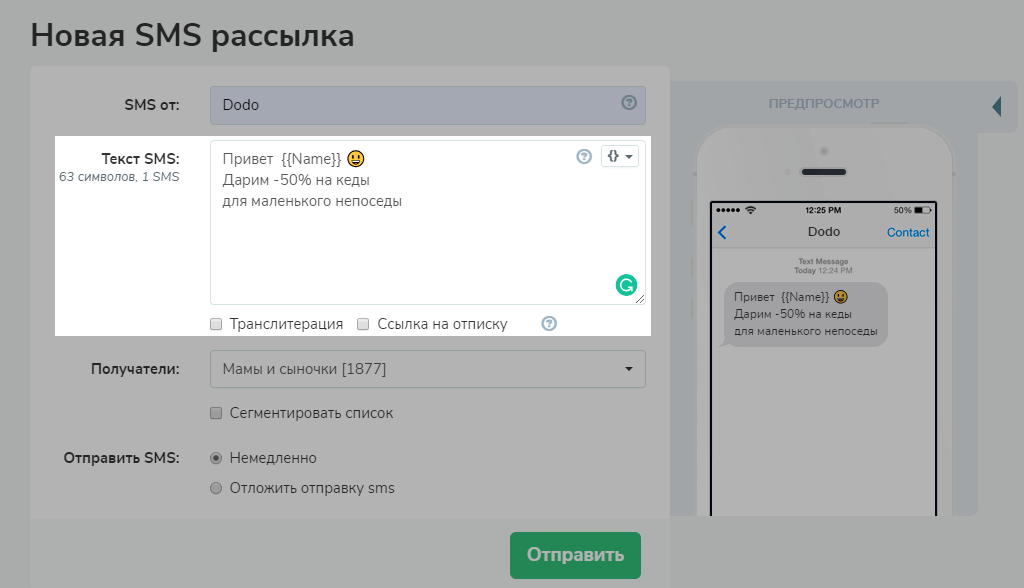Screen dimensions: 1024x588
Task: Expand the variable picker dropdown arrow
Action: click(628, 156)
